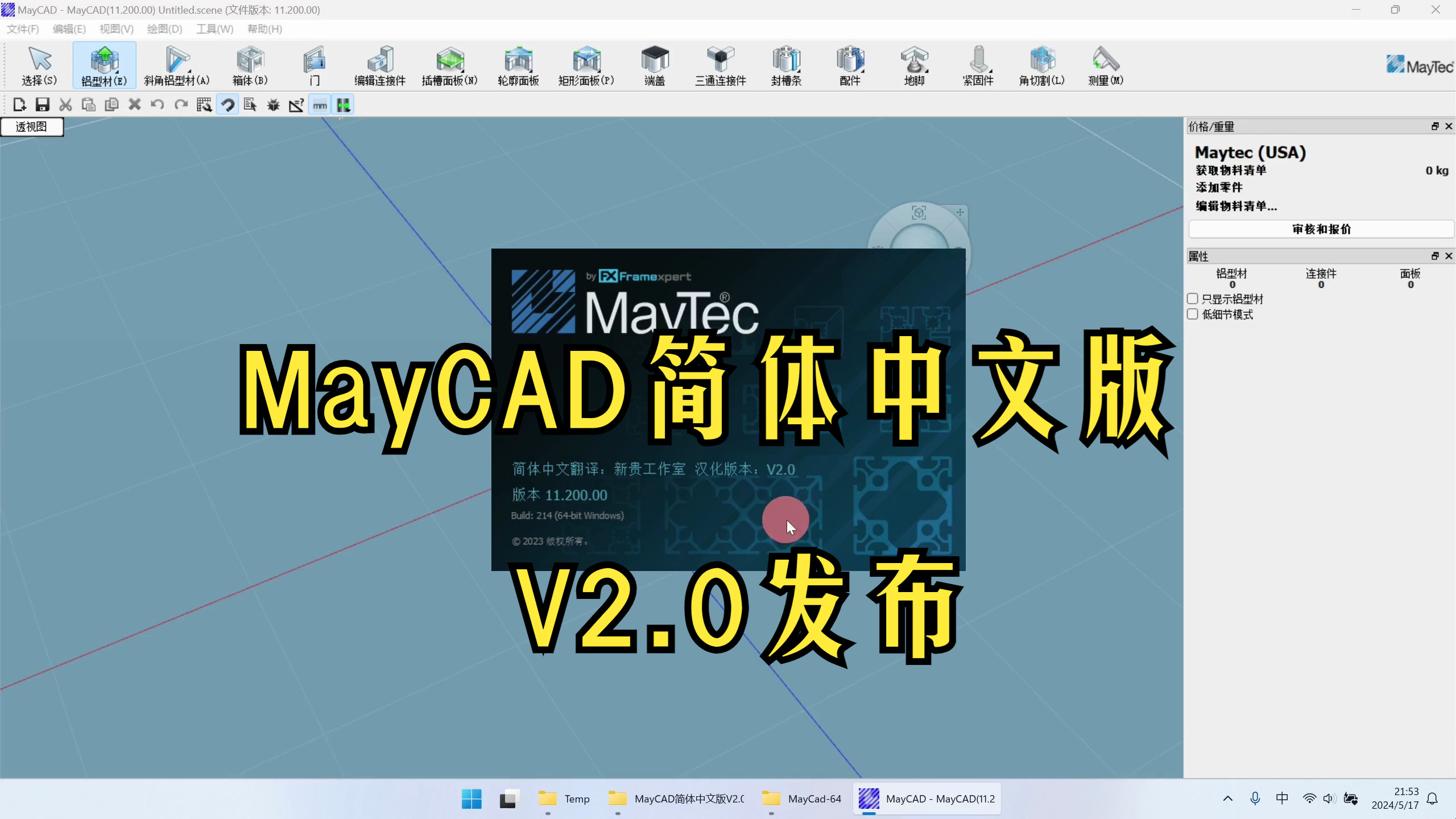Click the triangle question measure icon
Viewport: 1456px width, 819px height.
(x=296, y=105)
